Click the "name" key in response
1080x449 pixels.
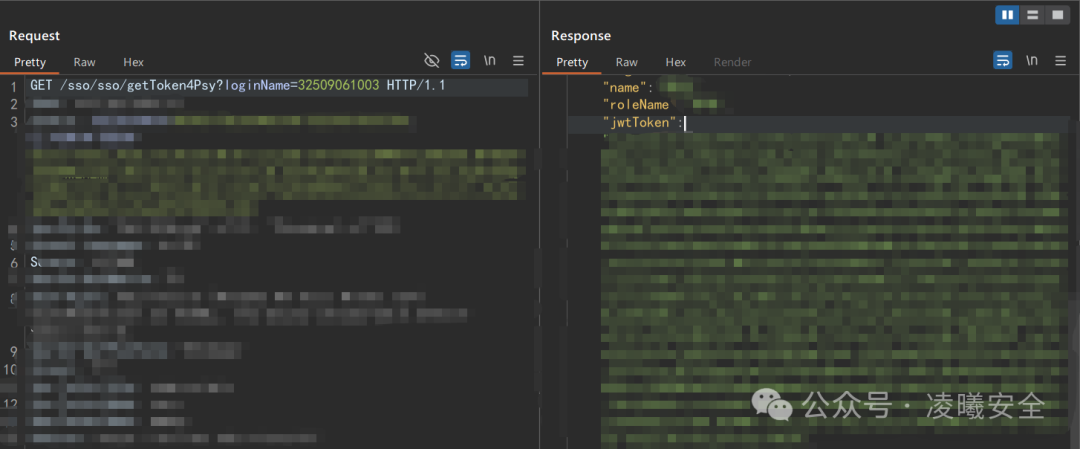625,87
